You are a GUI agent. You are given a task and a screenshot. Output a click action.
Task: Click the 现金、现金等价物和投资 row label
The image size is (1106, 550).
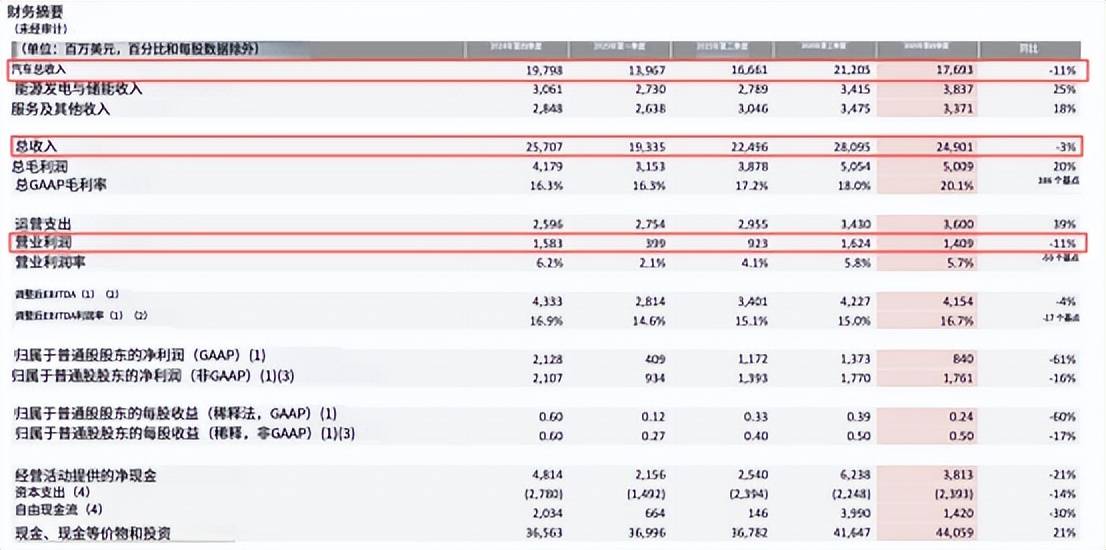[x=92, y=533]
